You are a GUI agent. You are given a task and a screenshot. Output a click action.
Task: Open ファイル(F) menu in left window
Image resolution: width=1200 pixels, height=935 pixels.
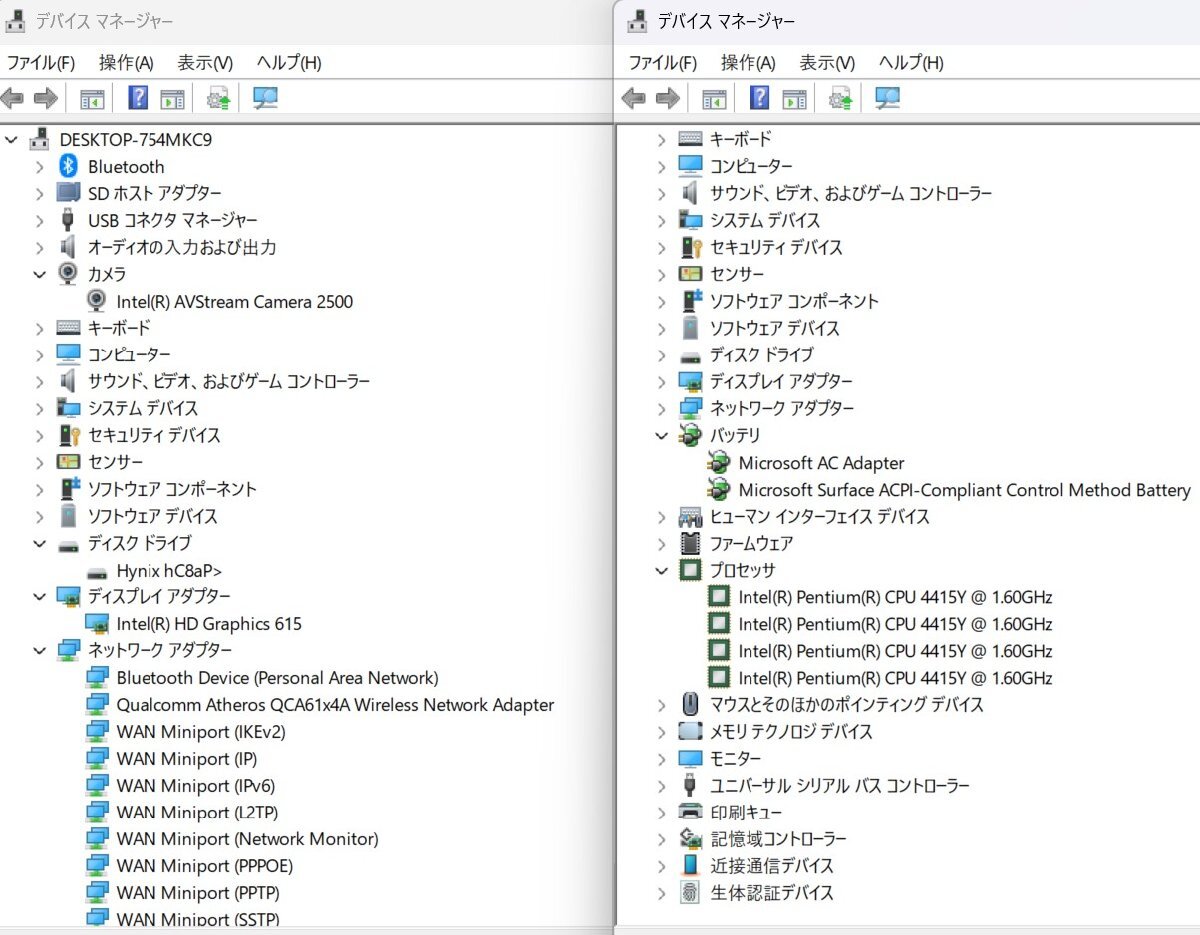(41, 62)
